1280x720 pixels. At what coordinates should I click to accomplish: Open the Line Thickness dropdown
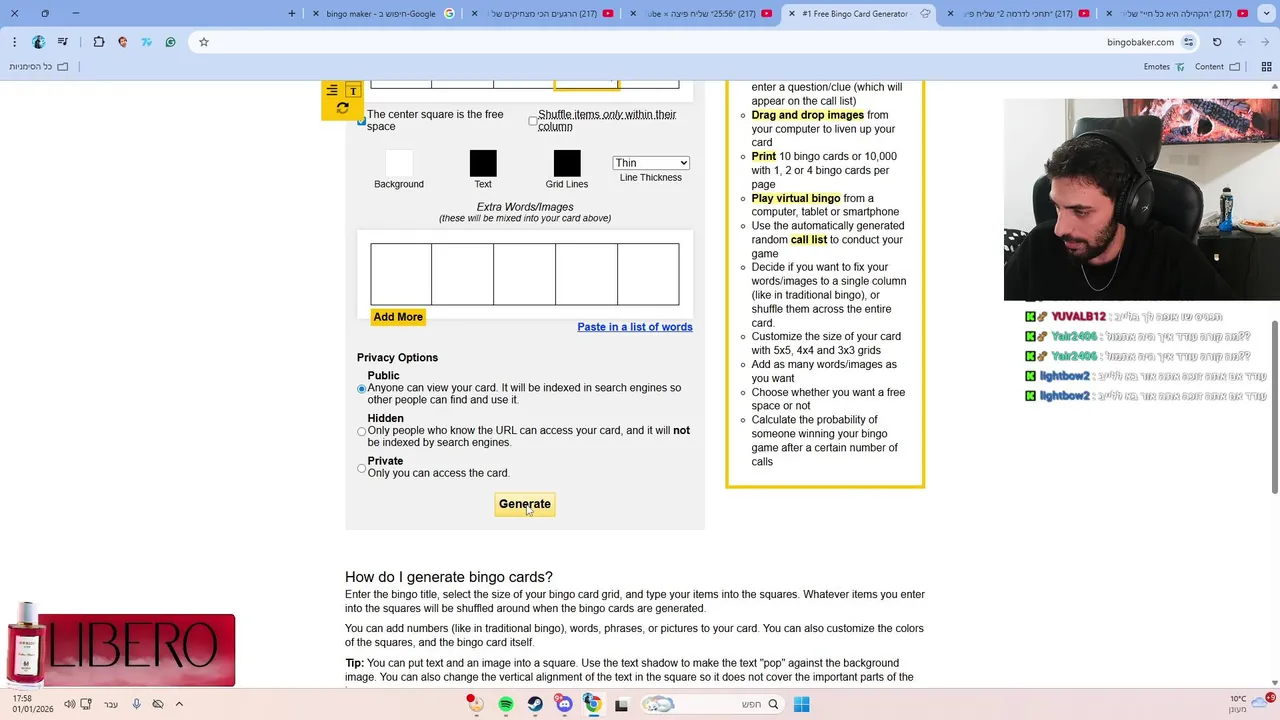tap(651, 163)
